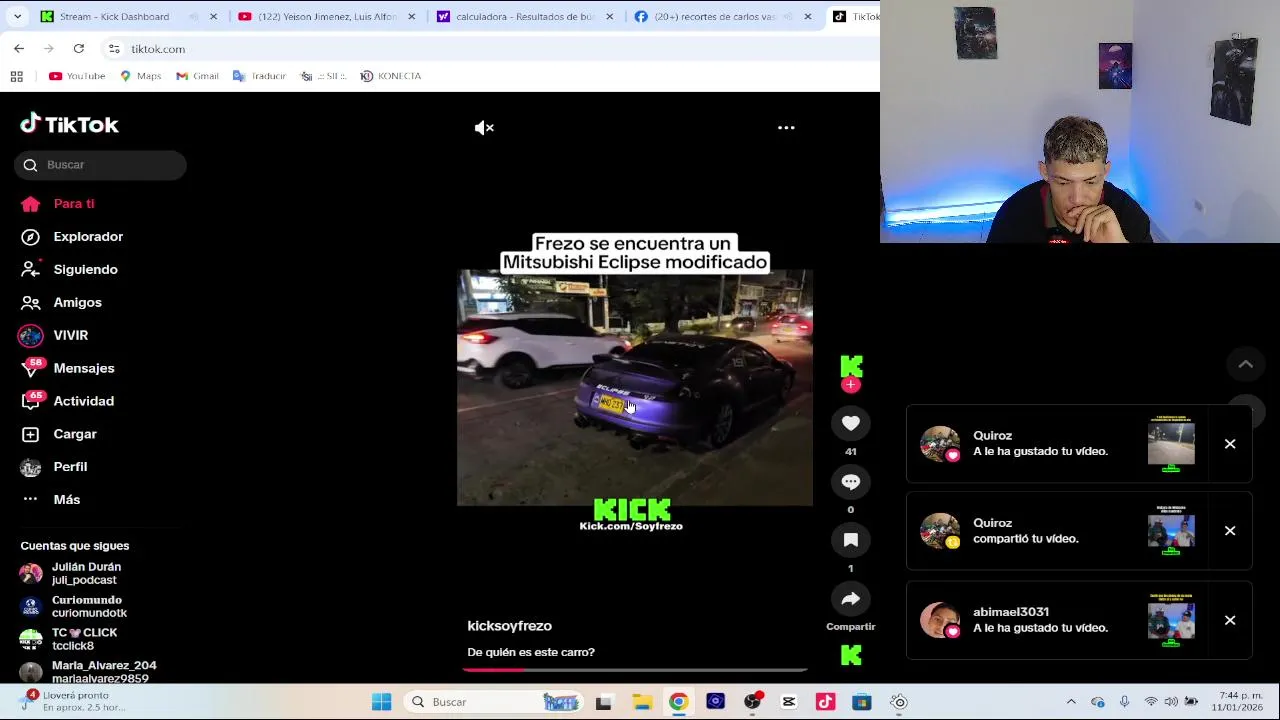The width and height of the screenshot is (1280, 720).
Task: Dismiss Quiroz compartió tu vídeo notification
Action: pyautogui.click(x=1230, y=531)
